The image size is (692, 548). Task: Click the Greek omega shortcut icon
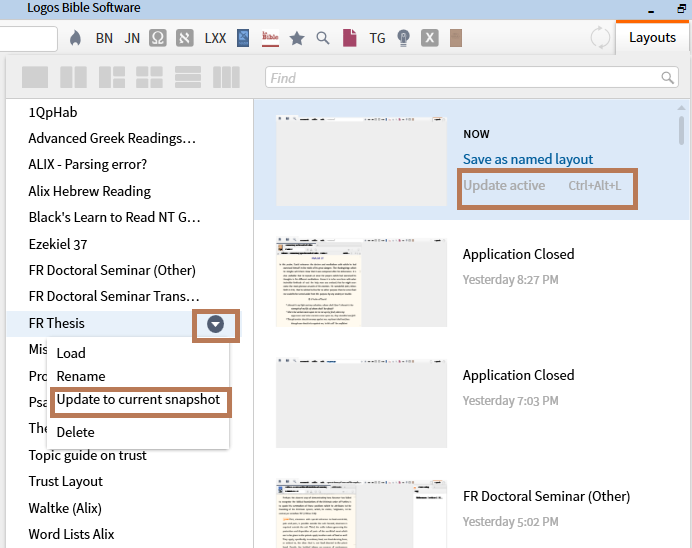(x=158, y=38)
